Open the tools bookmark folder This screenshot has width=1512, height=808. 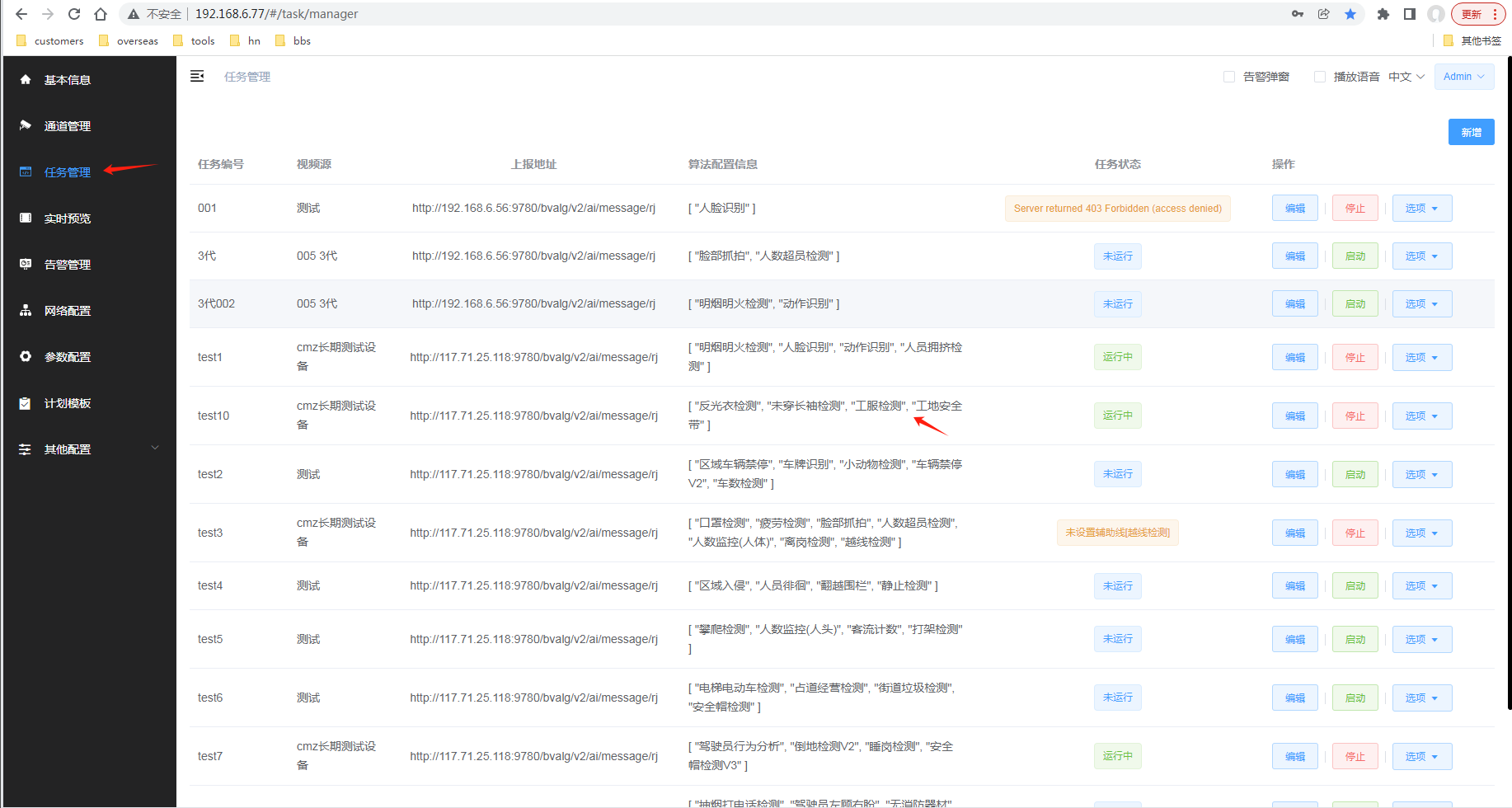pyautogui.click(x=194, y=40)
